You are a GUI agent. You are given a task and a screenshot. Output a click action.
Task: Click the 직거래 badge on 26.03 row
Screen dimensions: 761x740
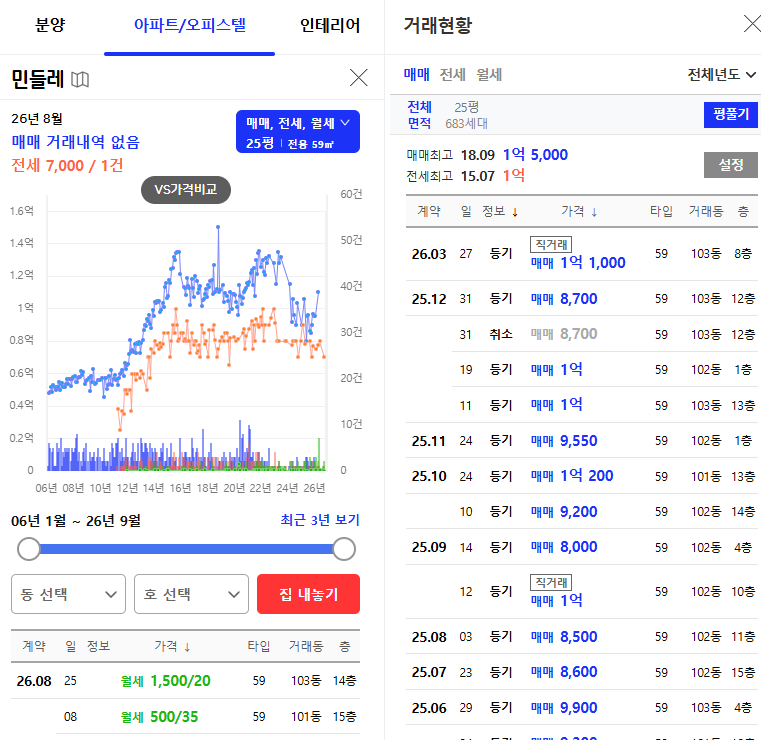pos(551,244)
